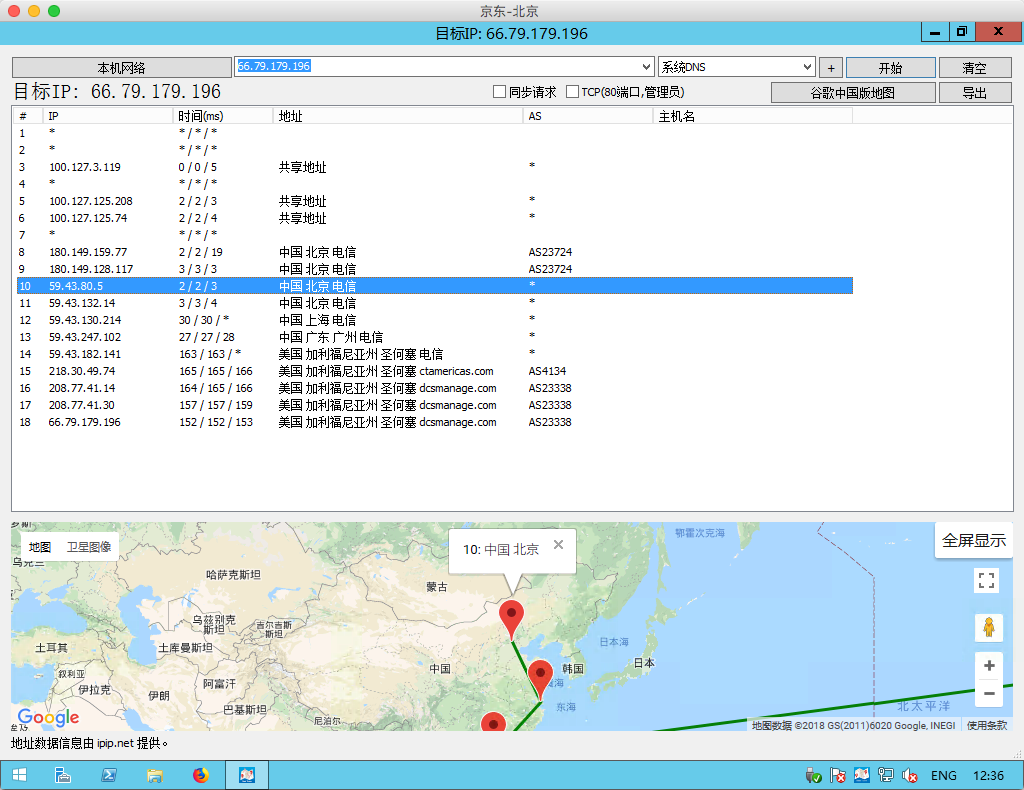Expand the 系统DNS dropdown
This screenshot has height=790, width=1024.
[808, 67]
